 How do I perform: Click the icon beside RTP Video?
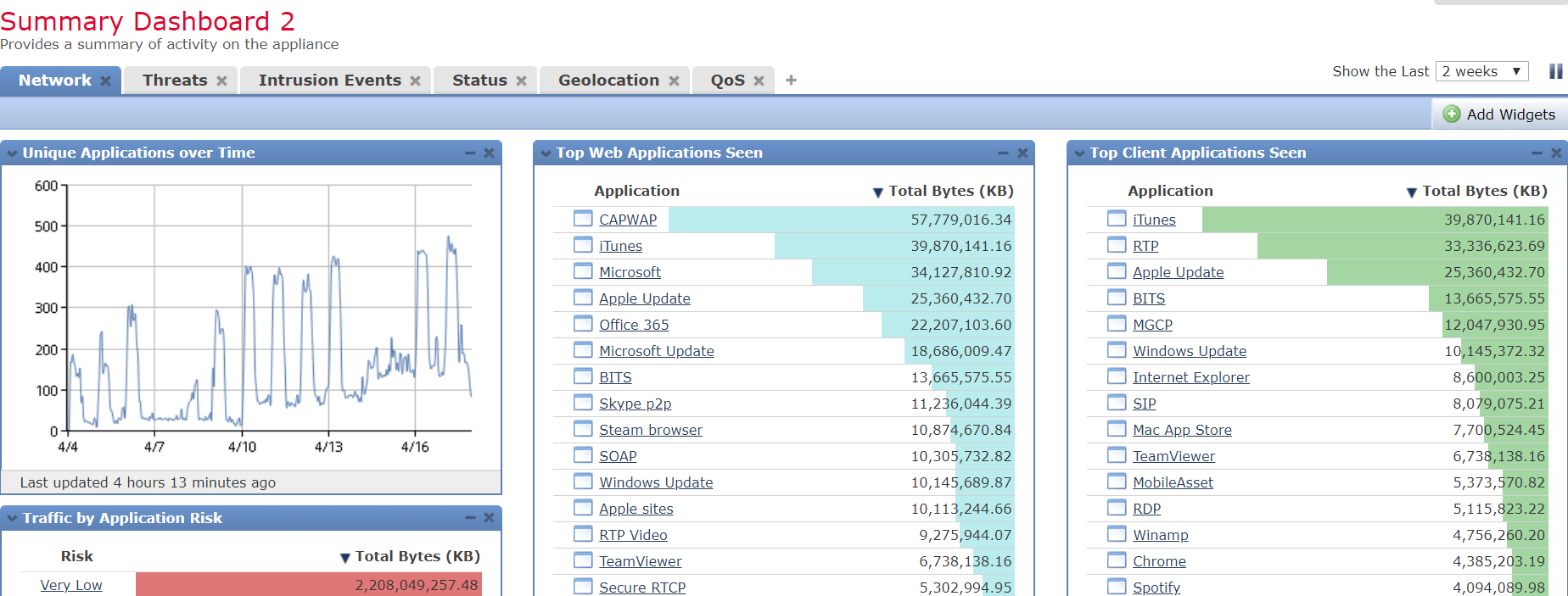tap(583, 534)
